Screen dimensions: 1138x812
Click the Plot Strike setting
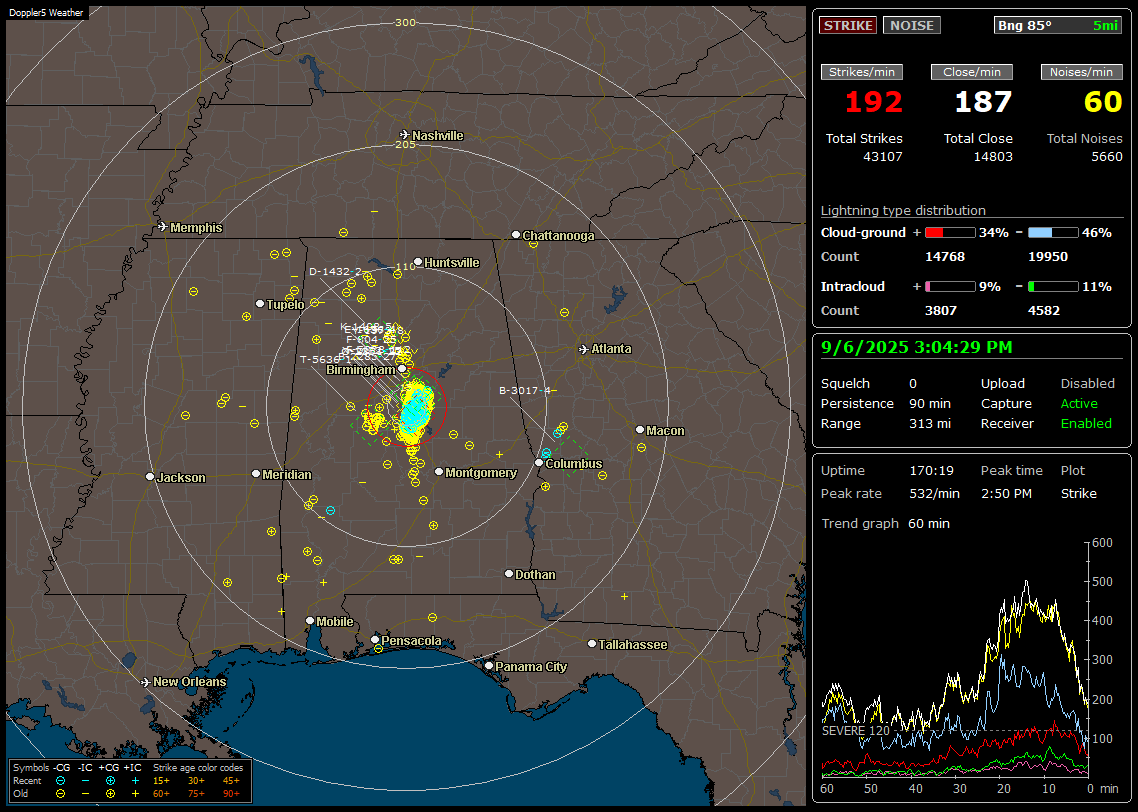coord(1078,493)
